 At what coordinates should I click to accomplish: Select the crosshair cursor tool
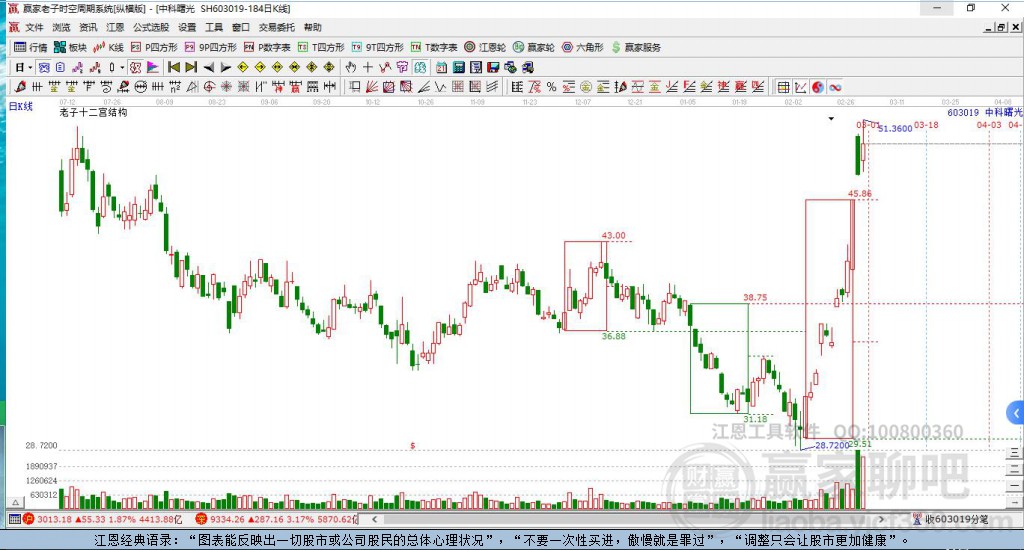point(368,67)
